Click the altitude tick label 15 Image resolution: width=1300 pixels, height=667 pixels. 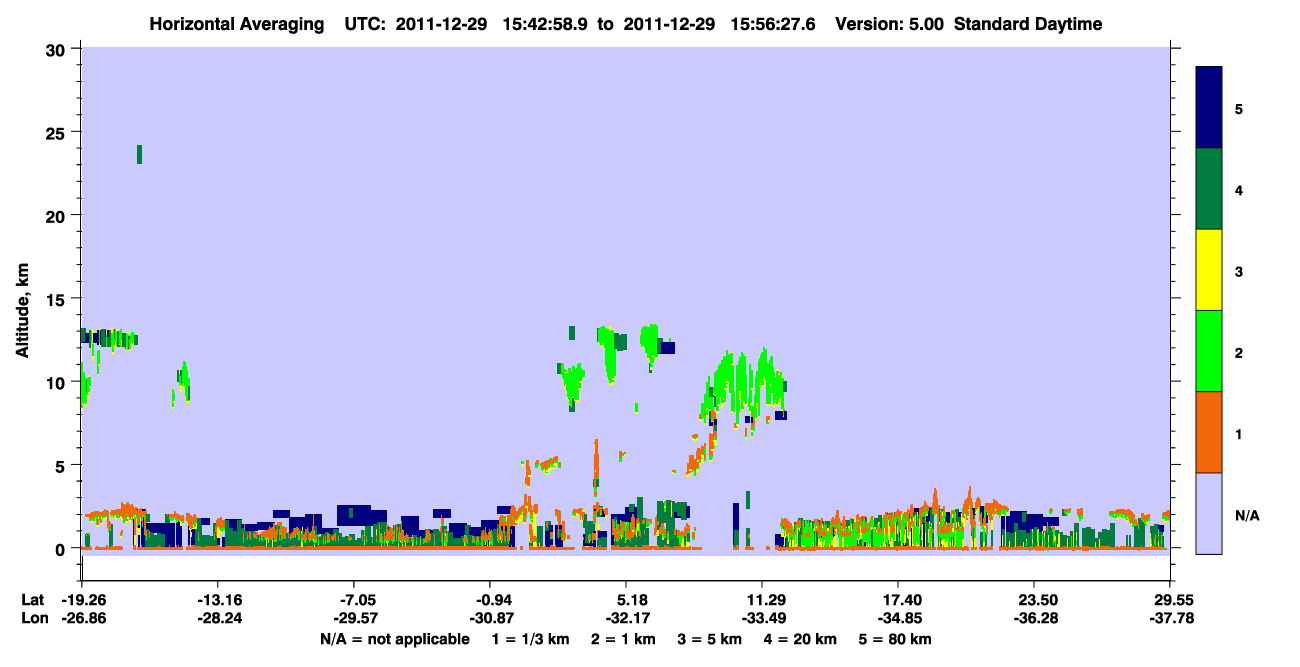[x=58, y=299]
